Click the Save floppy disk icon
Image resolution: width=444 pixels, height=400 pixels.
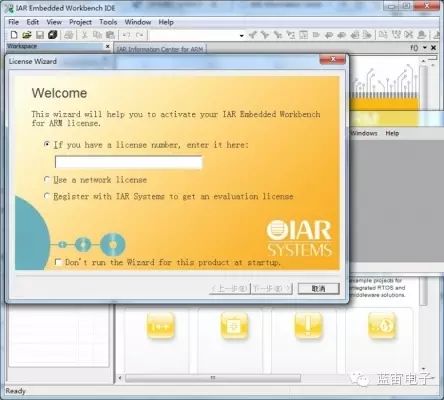40,35
